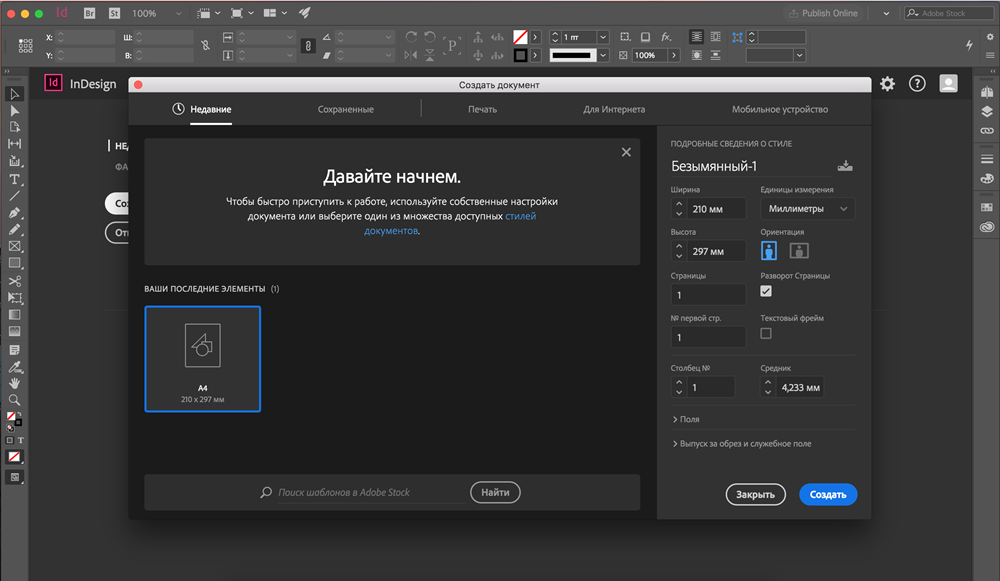
Task: Select the Selection tool arrow
Action: [x=14, y=94]
